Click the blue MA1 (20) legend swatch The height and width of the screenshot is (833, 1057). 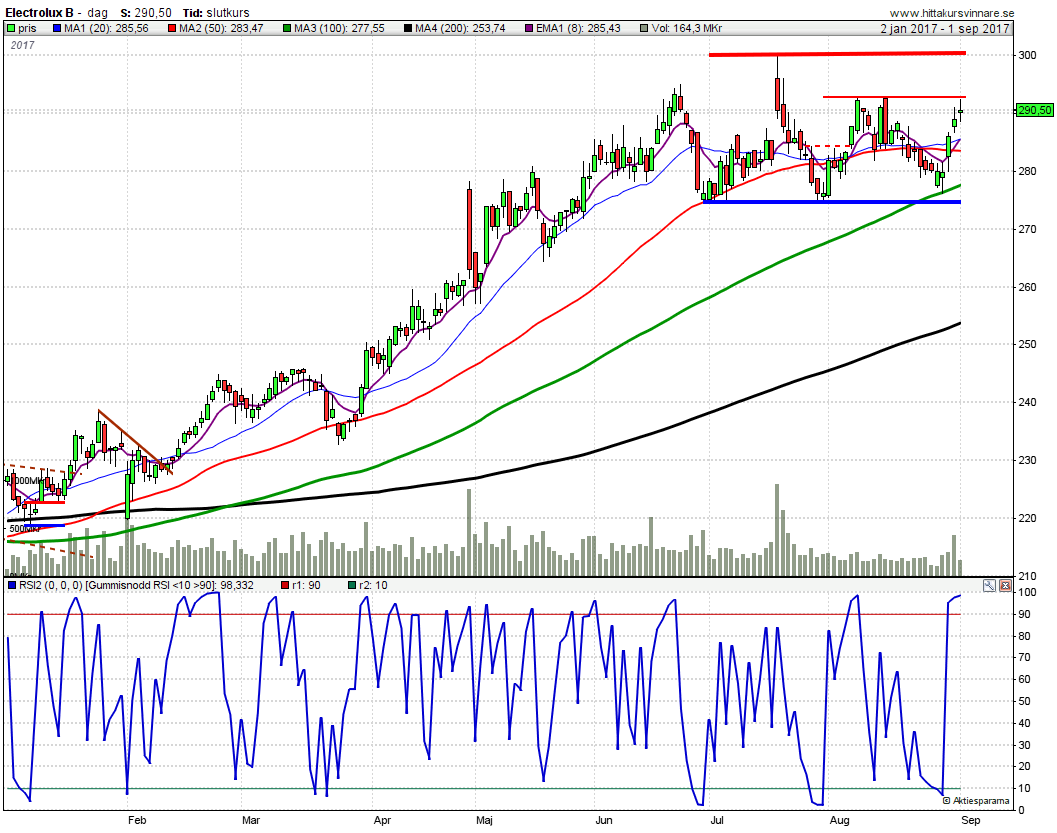click(x=57, y=28)
